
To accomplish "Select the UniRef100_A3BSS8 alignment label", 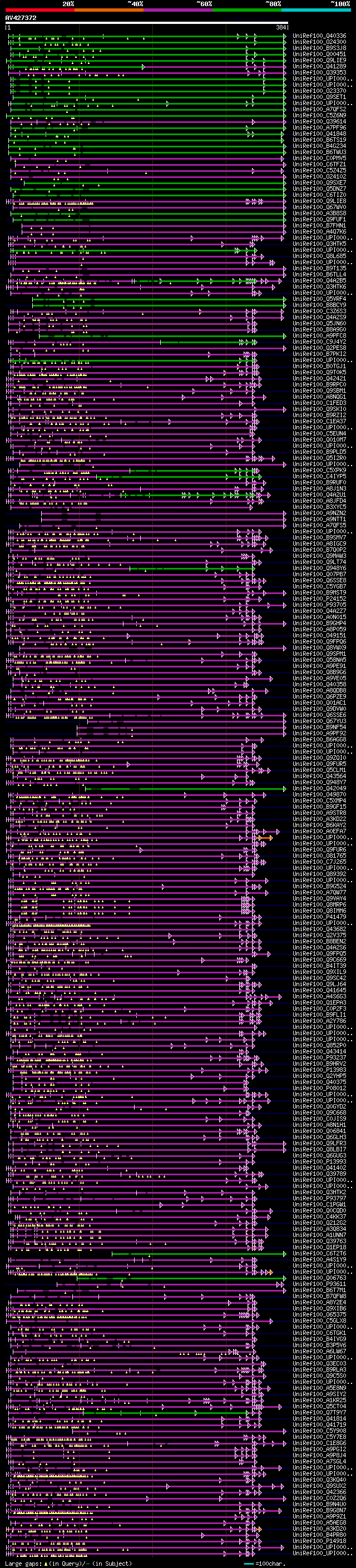I will pos(319,214).
